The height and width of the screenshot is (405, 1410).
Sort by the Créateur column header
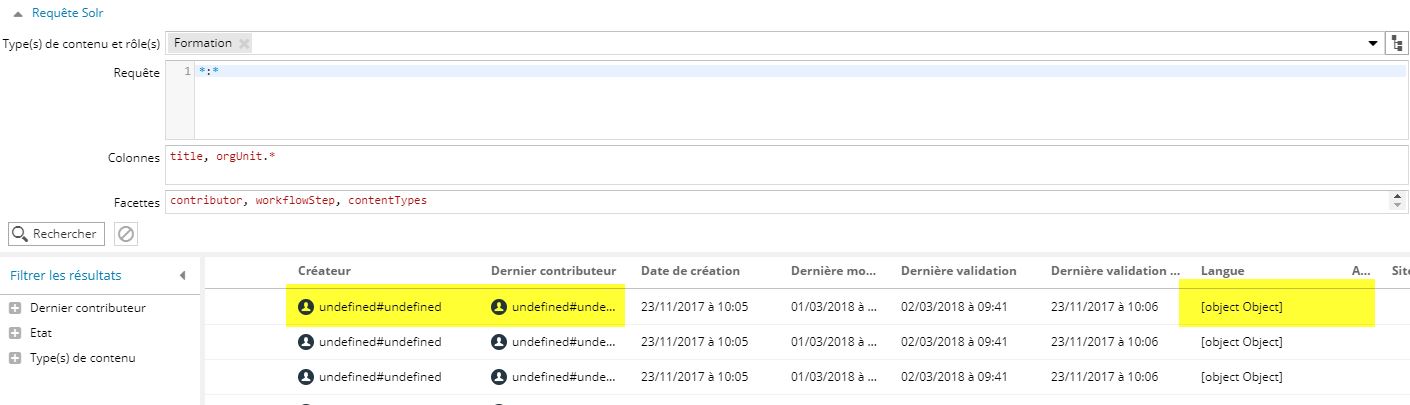pos(324,271)
